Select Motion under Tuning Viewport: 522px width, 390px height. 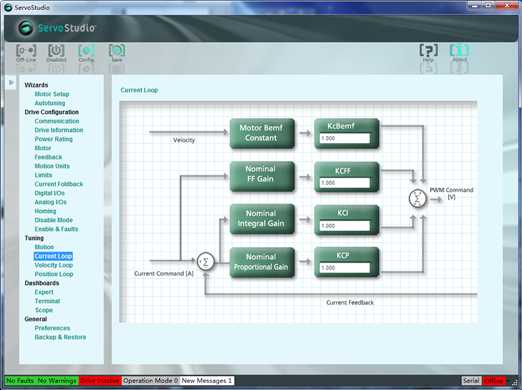pos(44,247)
